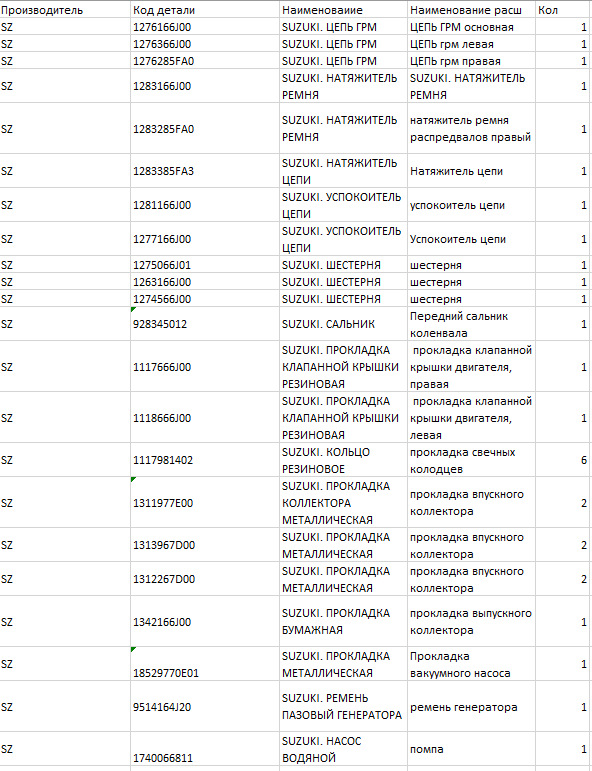Click the SUZUKI. САЛЬНИК name cell
Image resolution: width=592 pixels, height=771 pixels.
tap(343, 324)
